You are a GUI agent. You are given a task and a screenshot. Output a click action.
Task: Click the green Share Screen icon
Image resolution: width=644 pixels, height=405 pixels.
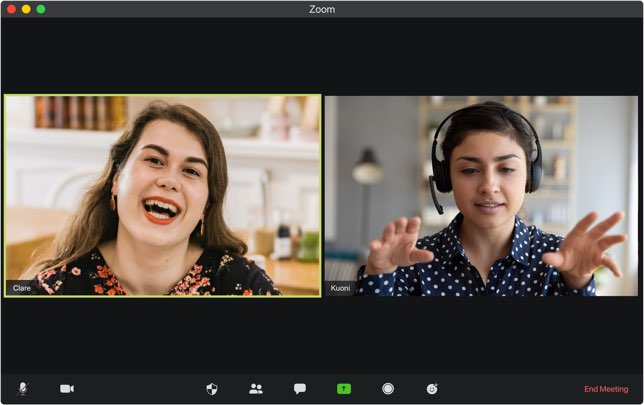tap(344, 389)
